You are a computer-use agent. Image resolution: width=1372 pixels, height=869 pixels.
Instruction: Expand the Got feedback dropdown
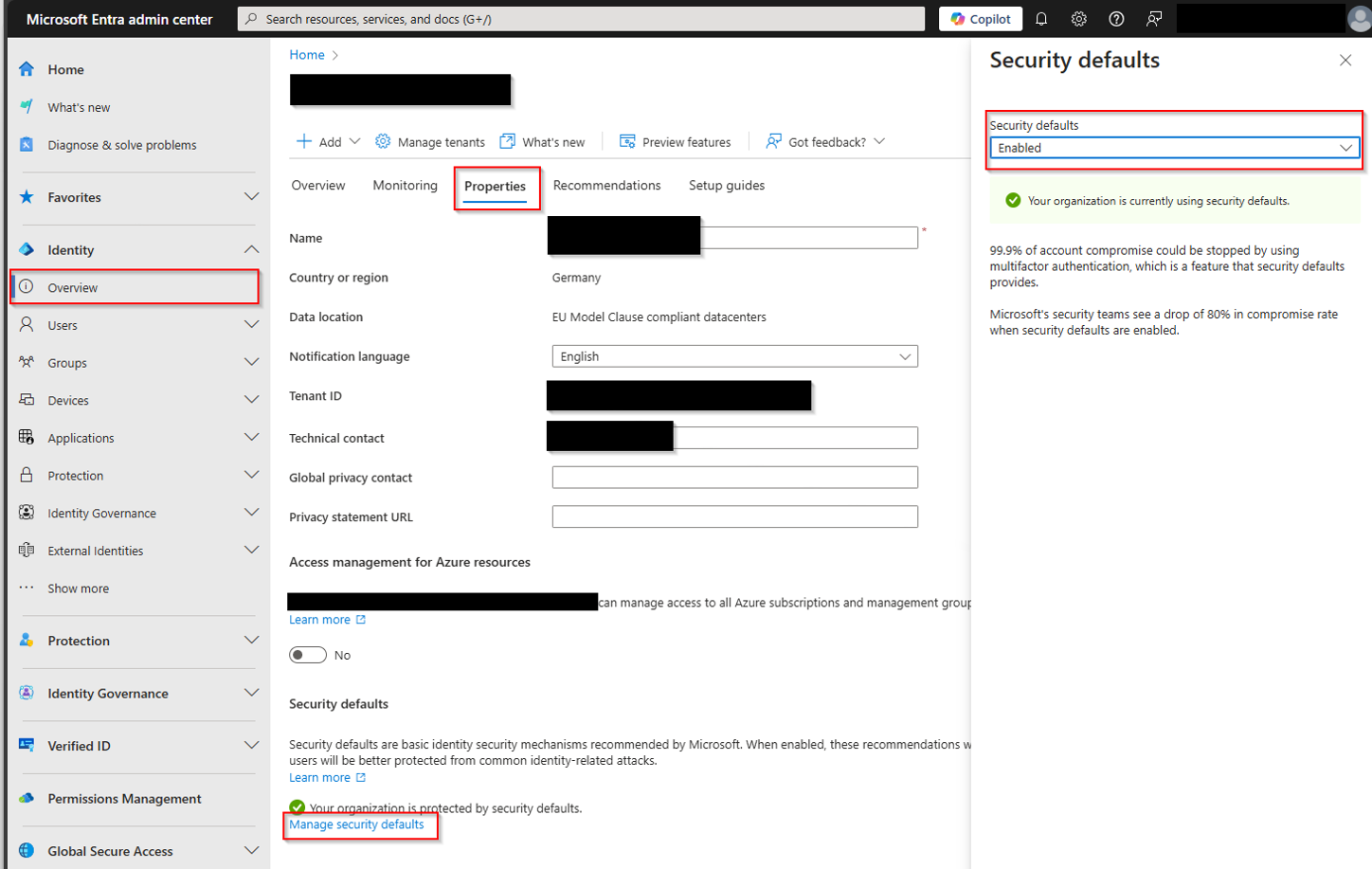[879, 141]
